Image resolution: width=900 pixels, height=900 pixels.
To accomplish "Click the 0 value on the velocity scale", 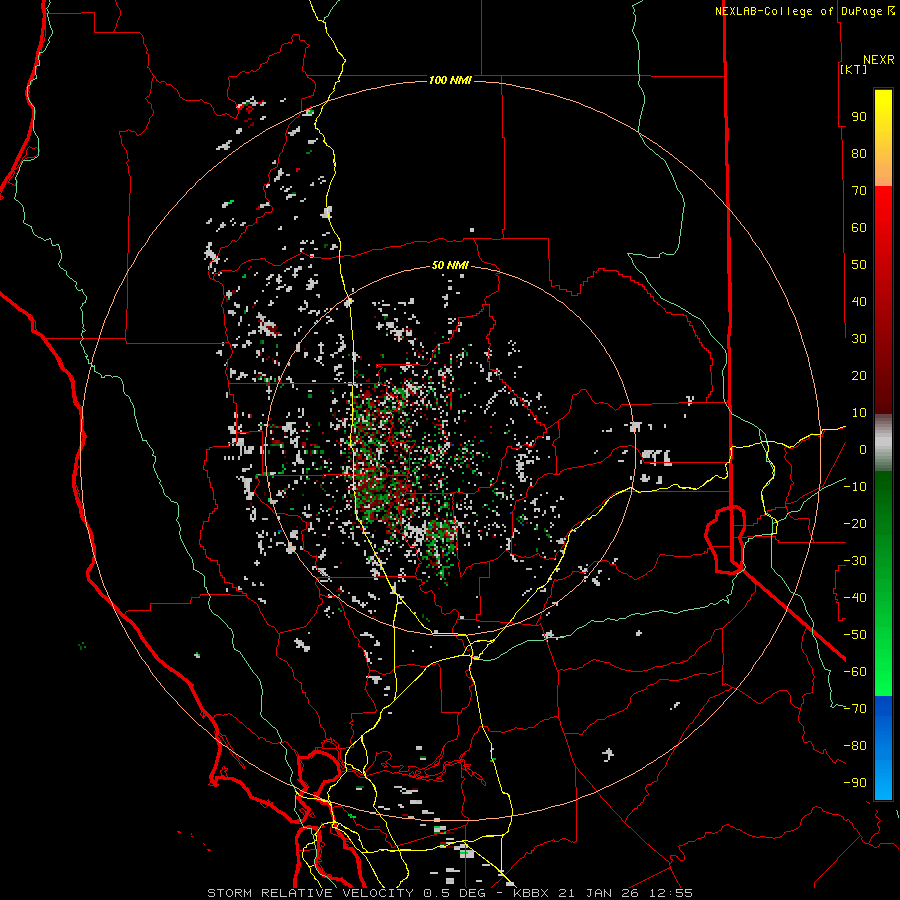I will 863,450.
